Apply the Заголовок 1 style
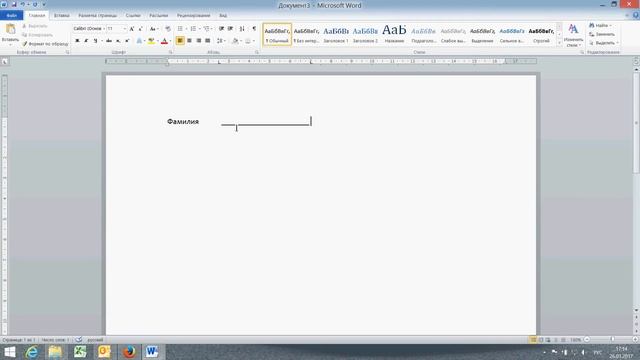The image size is (640, 360). pos(336,34)
